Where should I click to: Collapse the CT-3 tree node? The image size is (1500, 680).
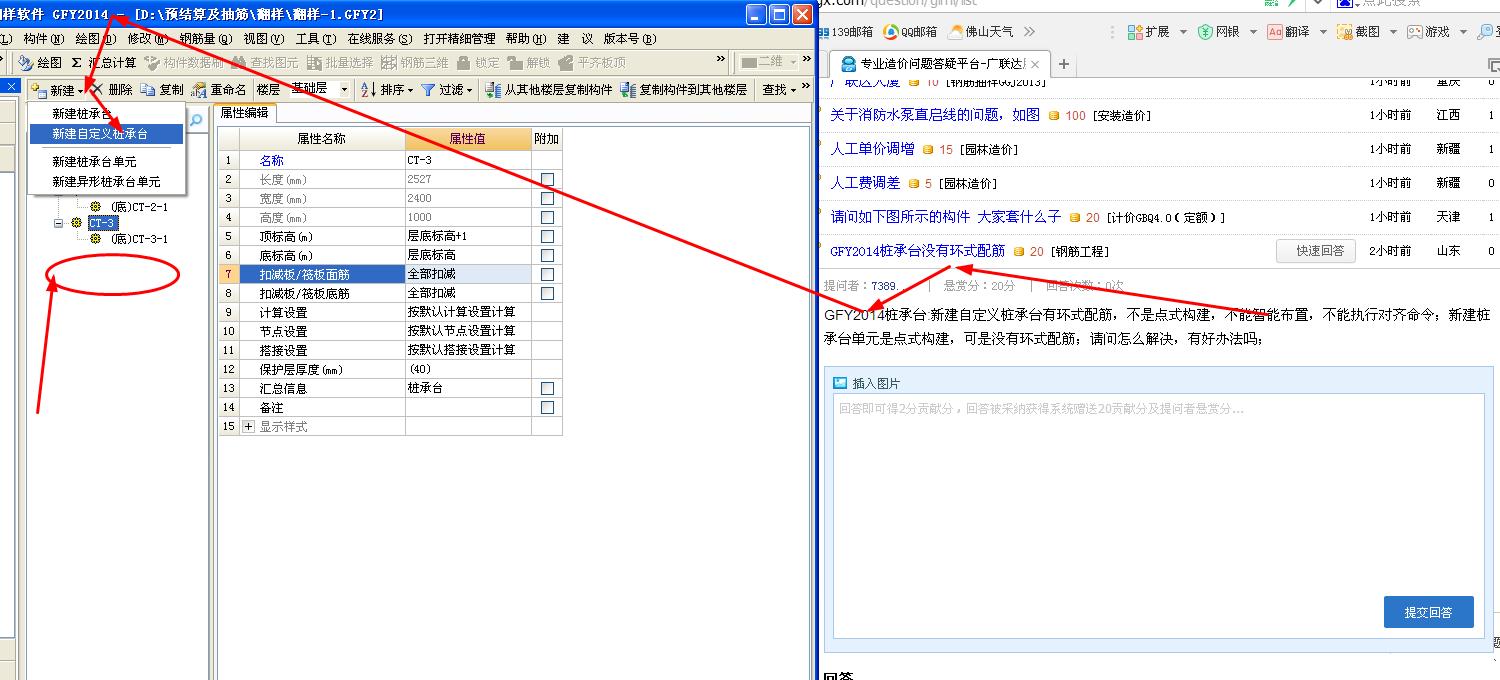click(x=59, y=223)
